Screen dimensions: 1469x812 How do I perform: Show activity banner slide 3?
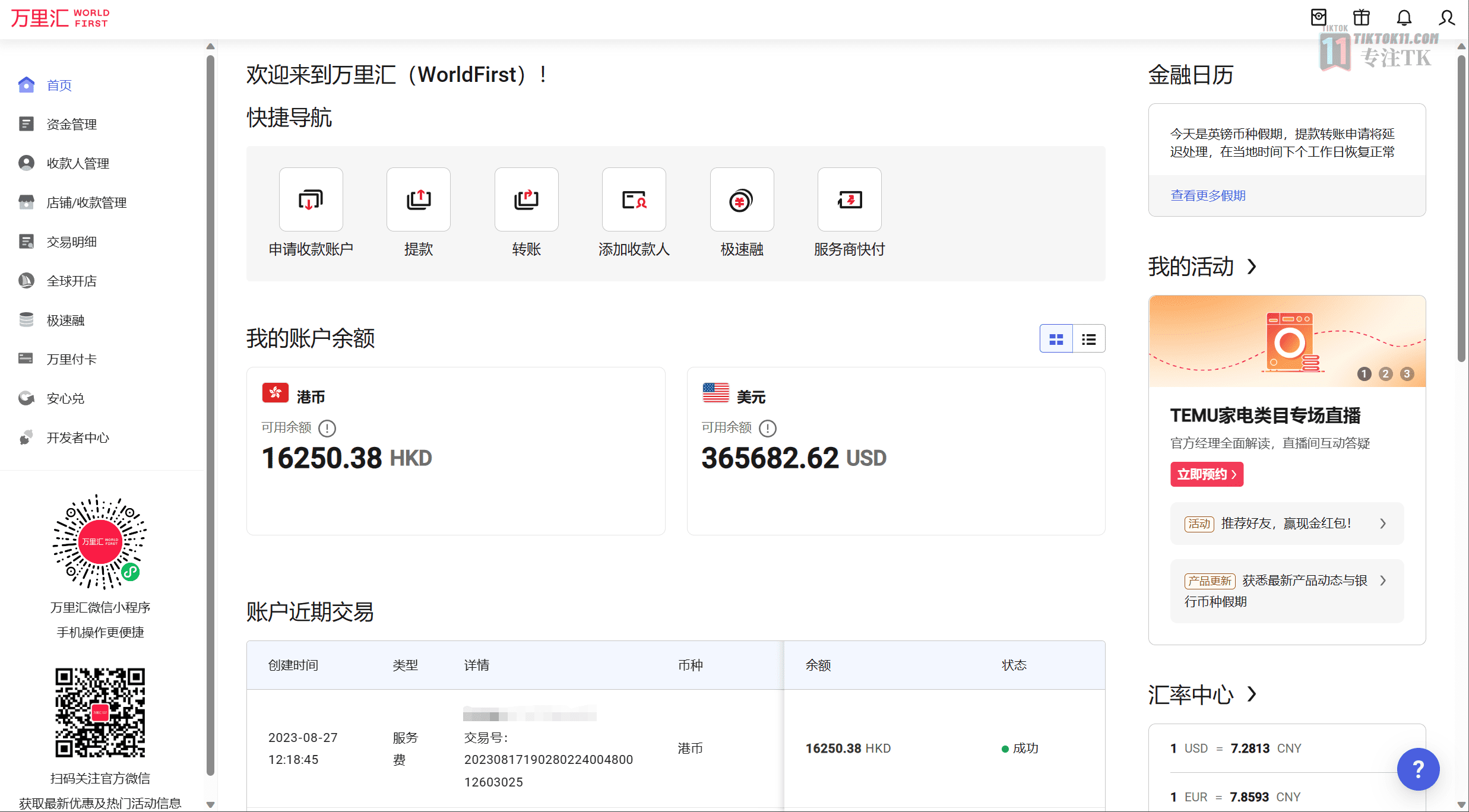1407,374
